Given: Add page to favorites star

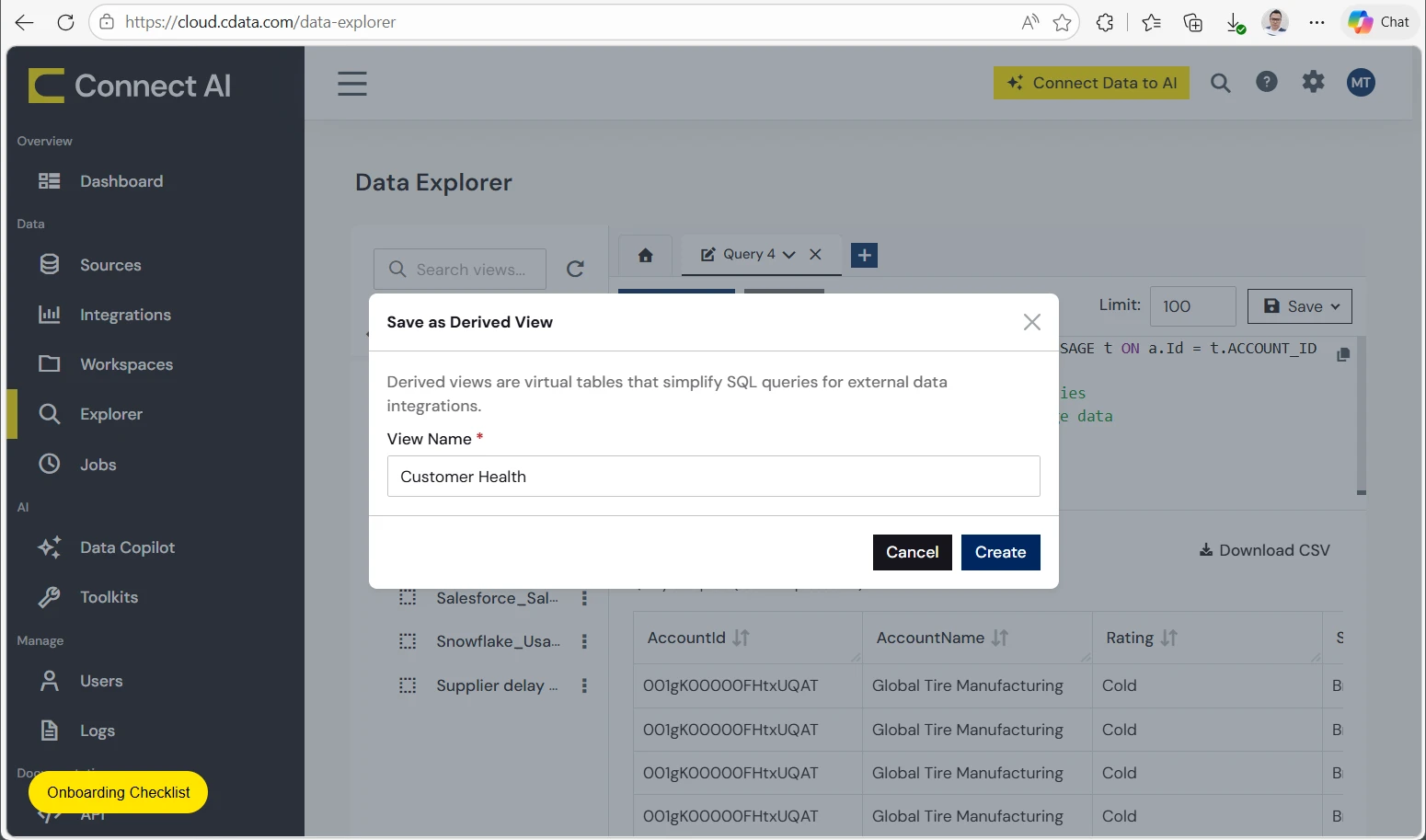Looking at the screenshot, I should [1063, 22].
